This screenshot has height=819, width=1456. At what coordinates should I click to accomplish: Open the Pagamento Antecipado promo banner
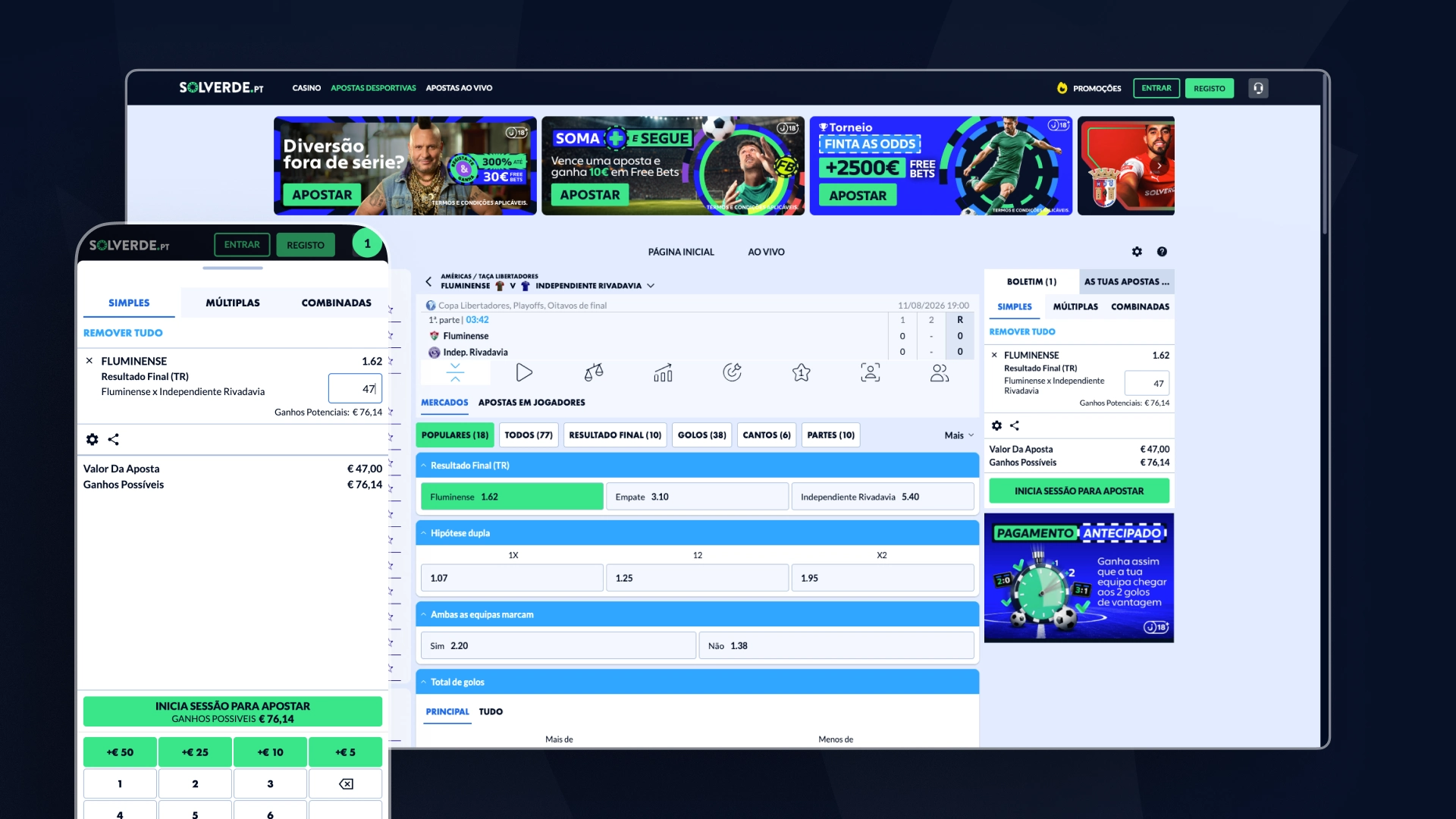[x=1079, y=578]
